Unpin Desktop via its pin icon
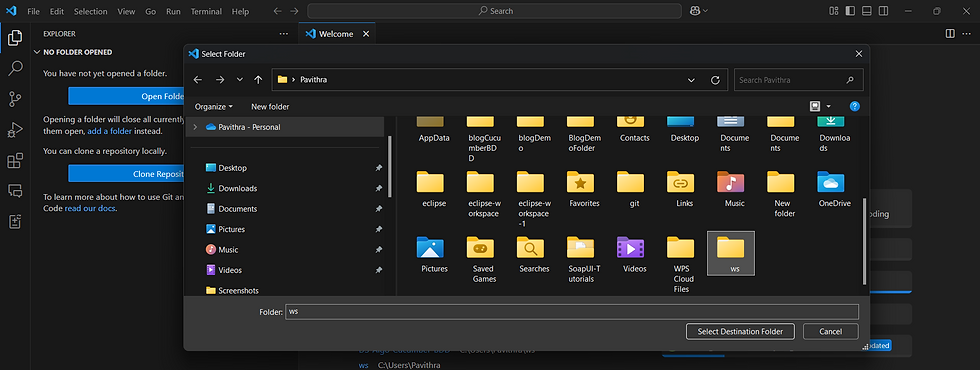 (378, 168)
